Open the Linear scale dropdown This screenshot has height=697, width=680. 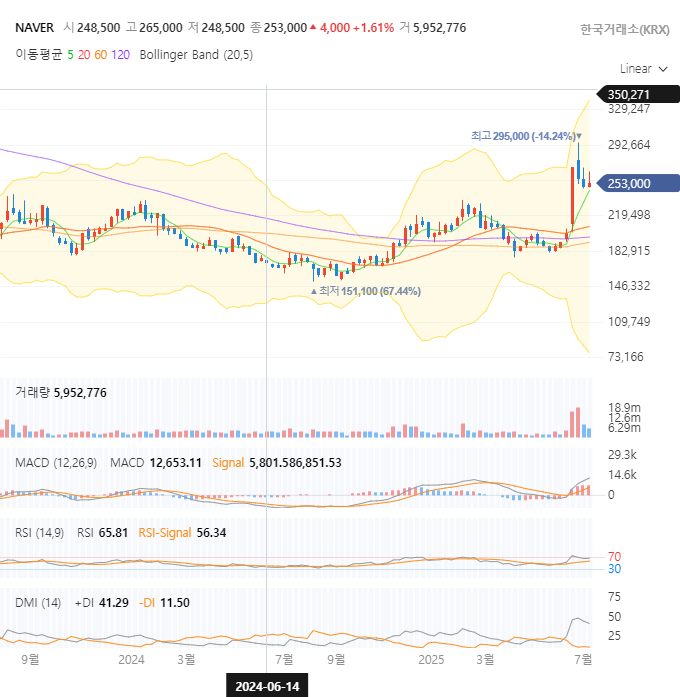(644, 69)
